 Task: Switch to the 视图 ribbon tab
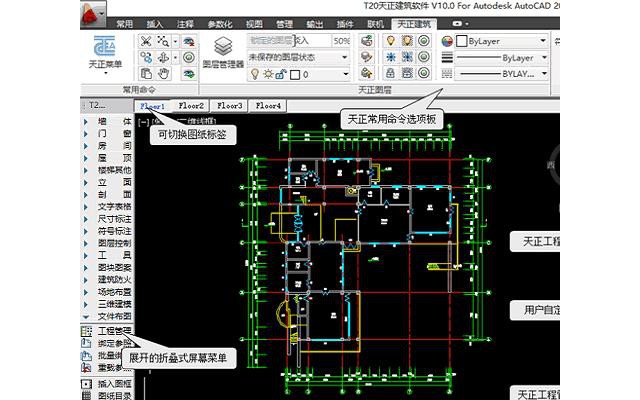pos(254,24)
